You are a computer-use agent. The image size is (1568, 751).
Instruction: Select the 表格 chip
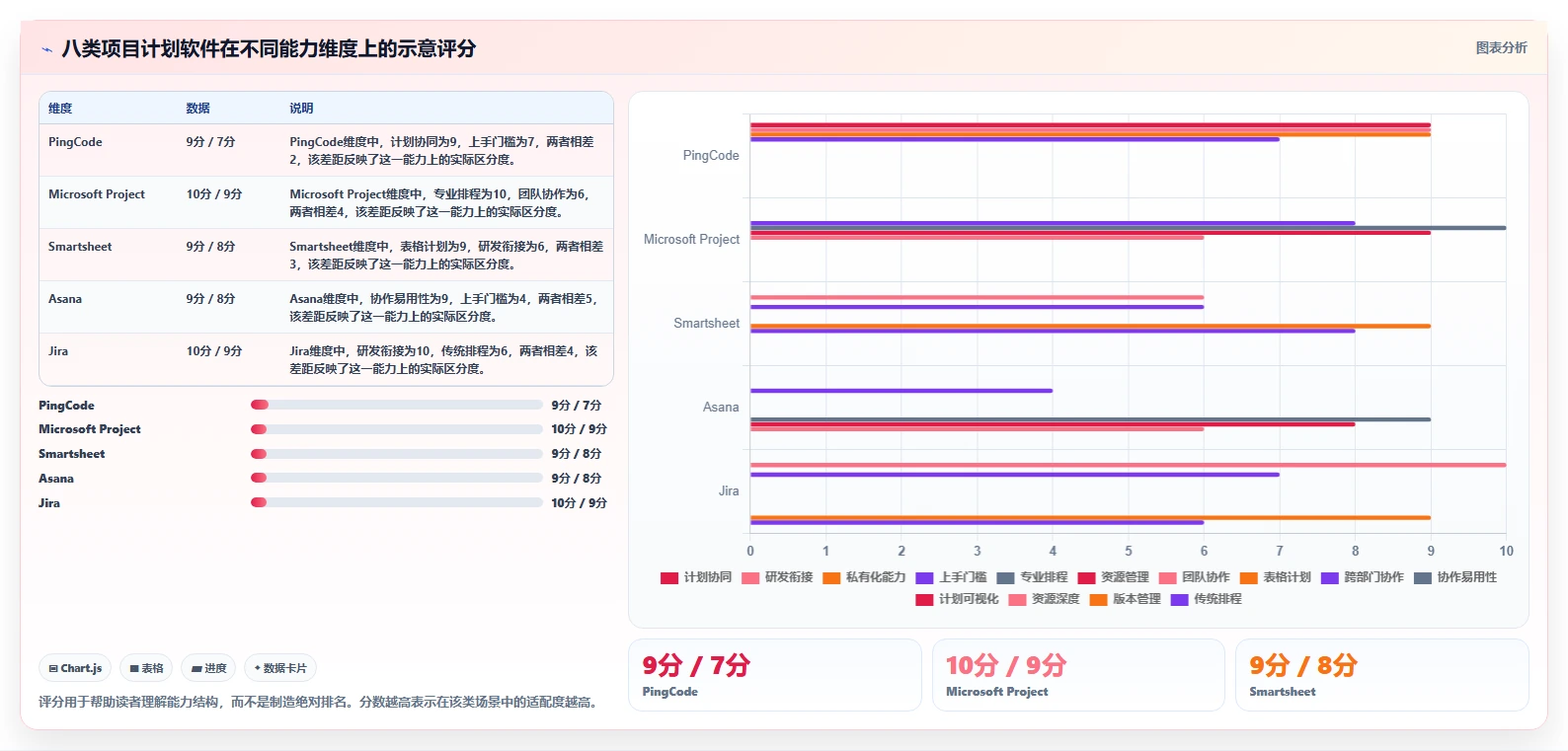coord(146,668)
